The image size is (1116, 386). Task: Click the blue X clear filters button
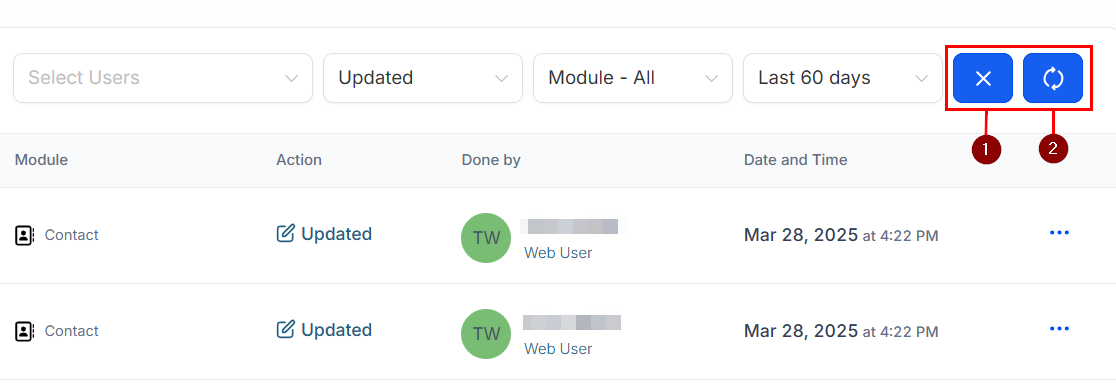coord(982,78)
